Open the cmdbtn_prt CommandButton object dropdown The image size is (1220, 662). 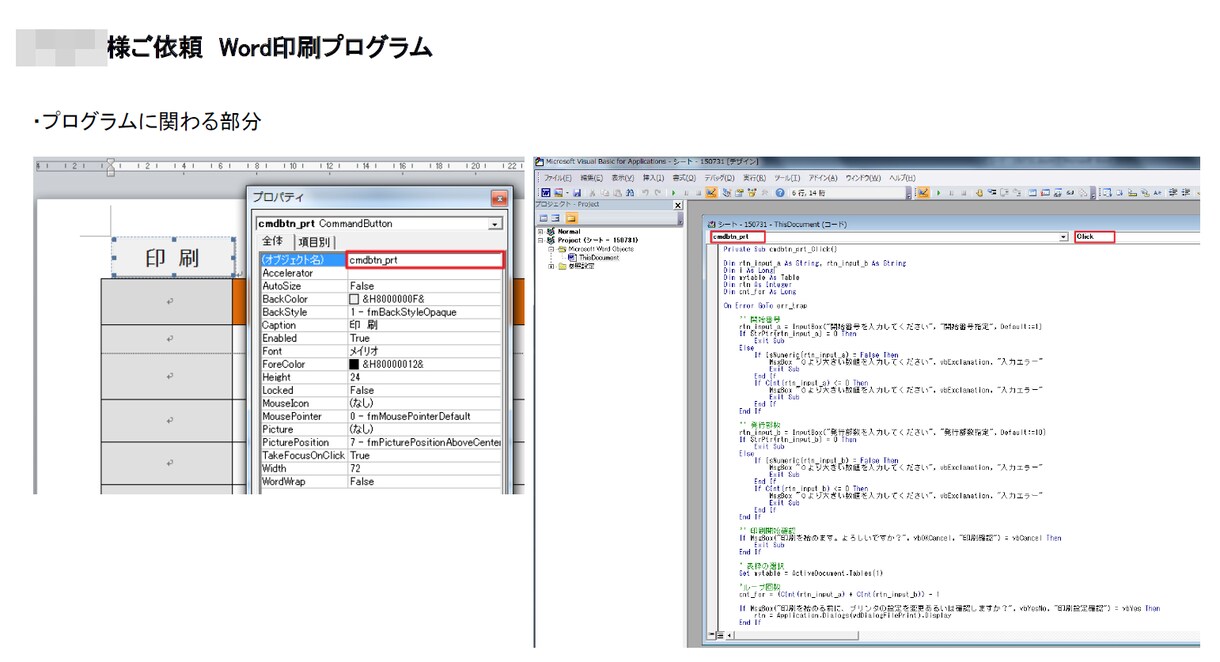point(495,224)
